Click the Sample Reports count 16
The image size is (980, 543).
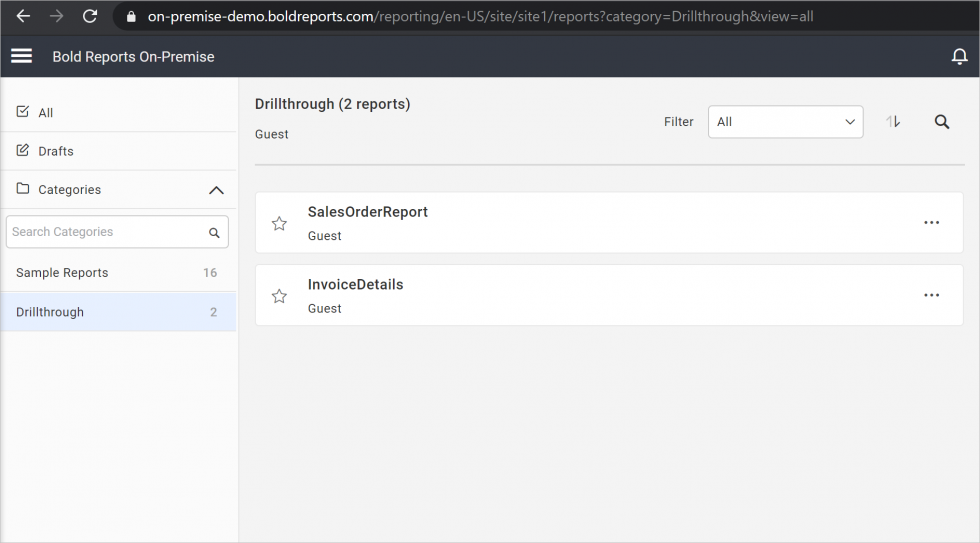click(210, 272)
